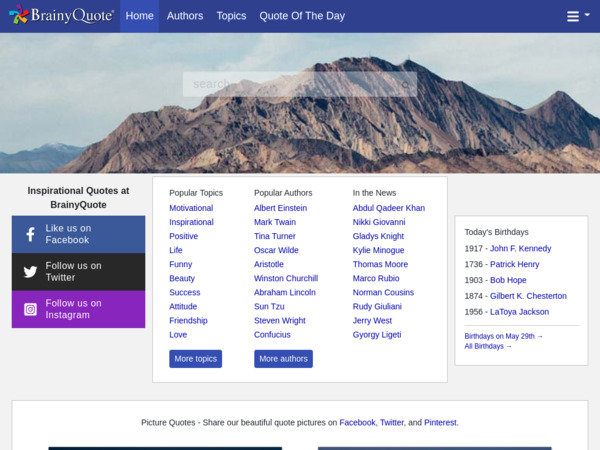Screen dimensions: 600x450
Task: Open Albert Einstein author page
Action: [x=280, y=208]
